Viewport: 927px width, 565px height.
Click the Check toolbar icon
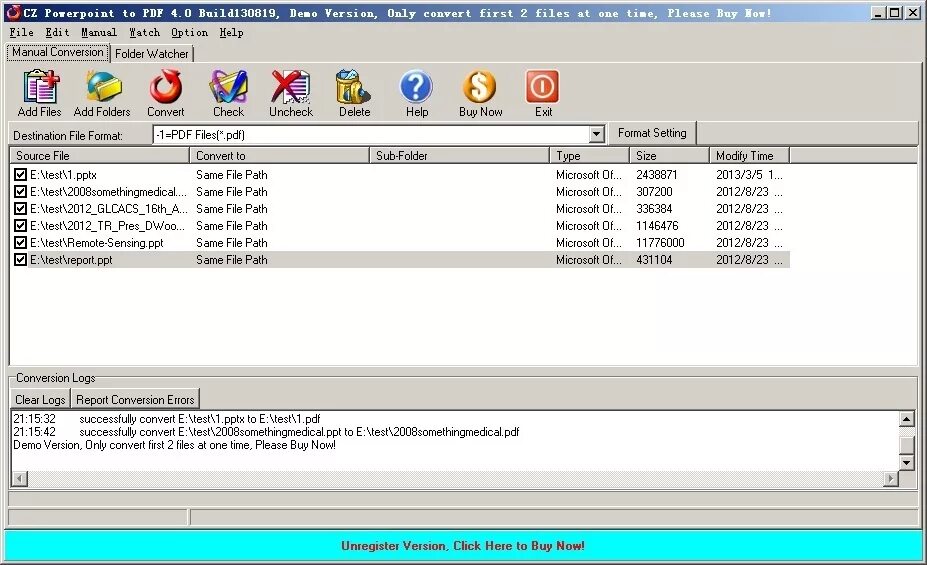[x=228, y=87]
